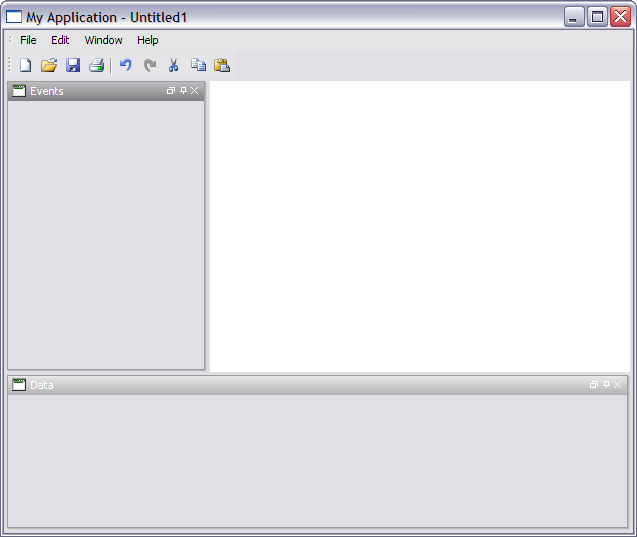
Task: Float the Data panel with restore button
Action: tap(594, 384)
